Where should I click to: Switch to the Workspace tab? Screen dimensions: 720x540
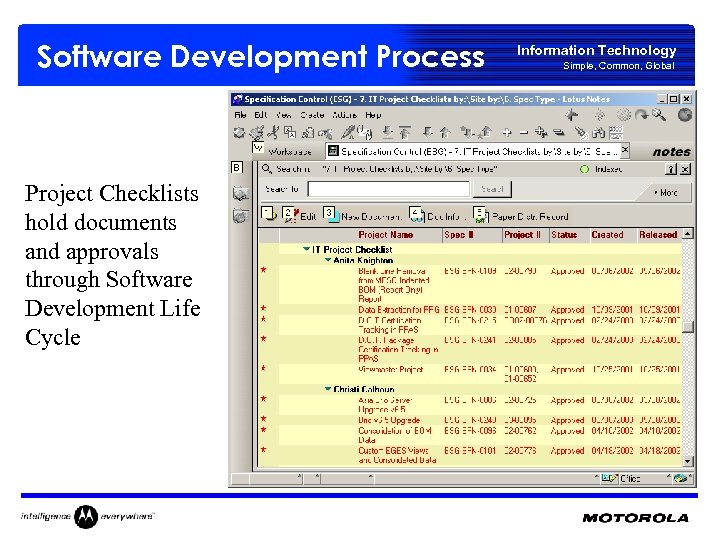289,151
